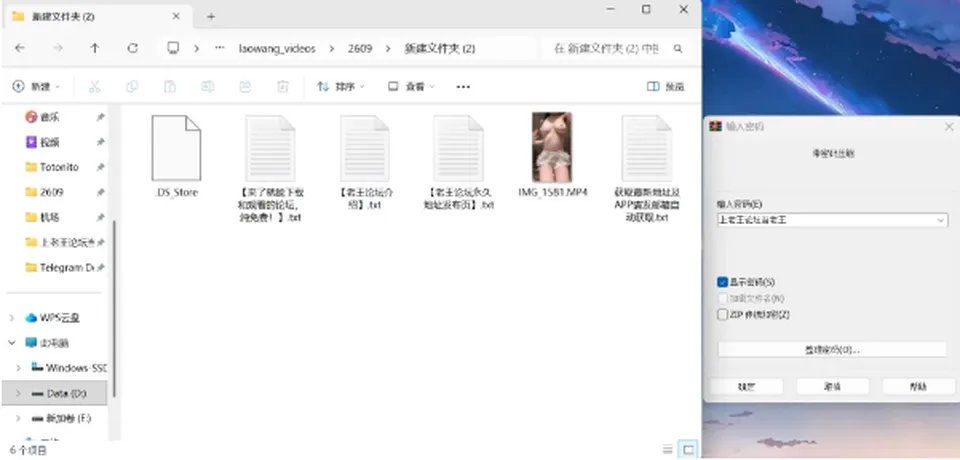Expand the 新加卷 (F:) drive node
The width and height of the screenshot is (960, 460).
coord(18,418)
